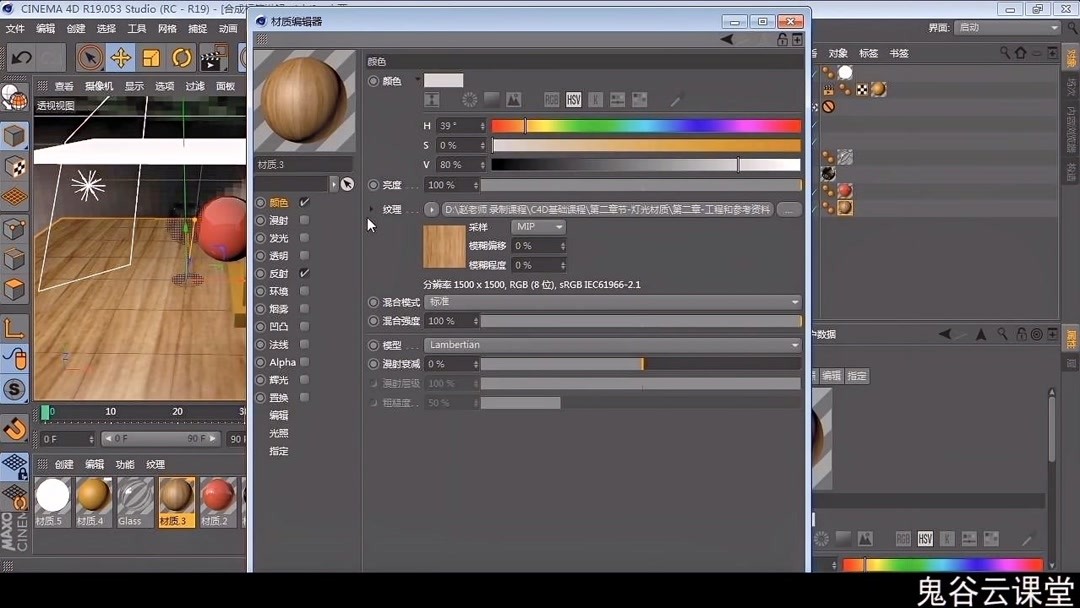Open the MIP 采样 dropdown
This screenshot has width=1080, height=608.
[x=537, y=227]
